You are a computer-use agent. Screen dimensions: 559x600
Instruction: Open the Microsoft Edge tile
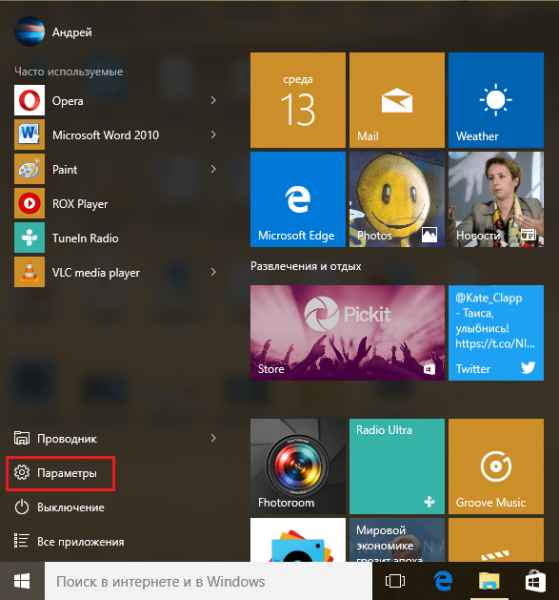point(298,199)
